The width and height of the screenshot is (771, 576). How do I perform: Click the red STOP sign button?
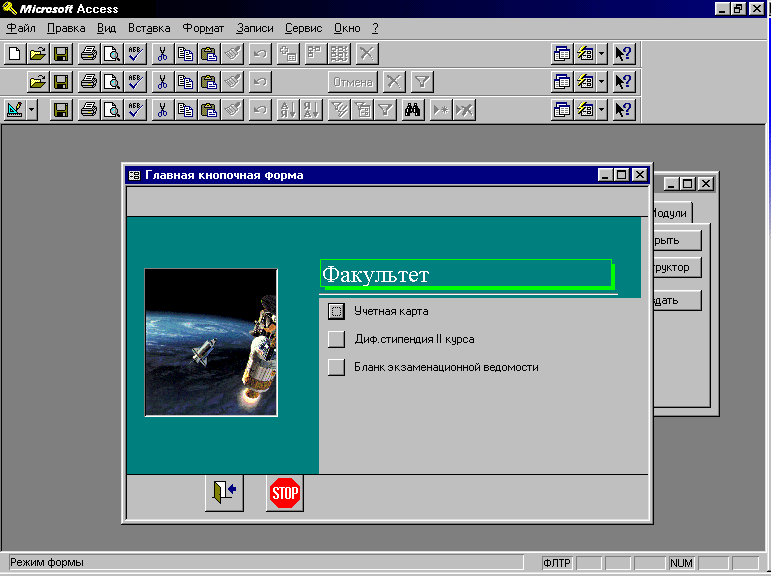coord(285,492)
